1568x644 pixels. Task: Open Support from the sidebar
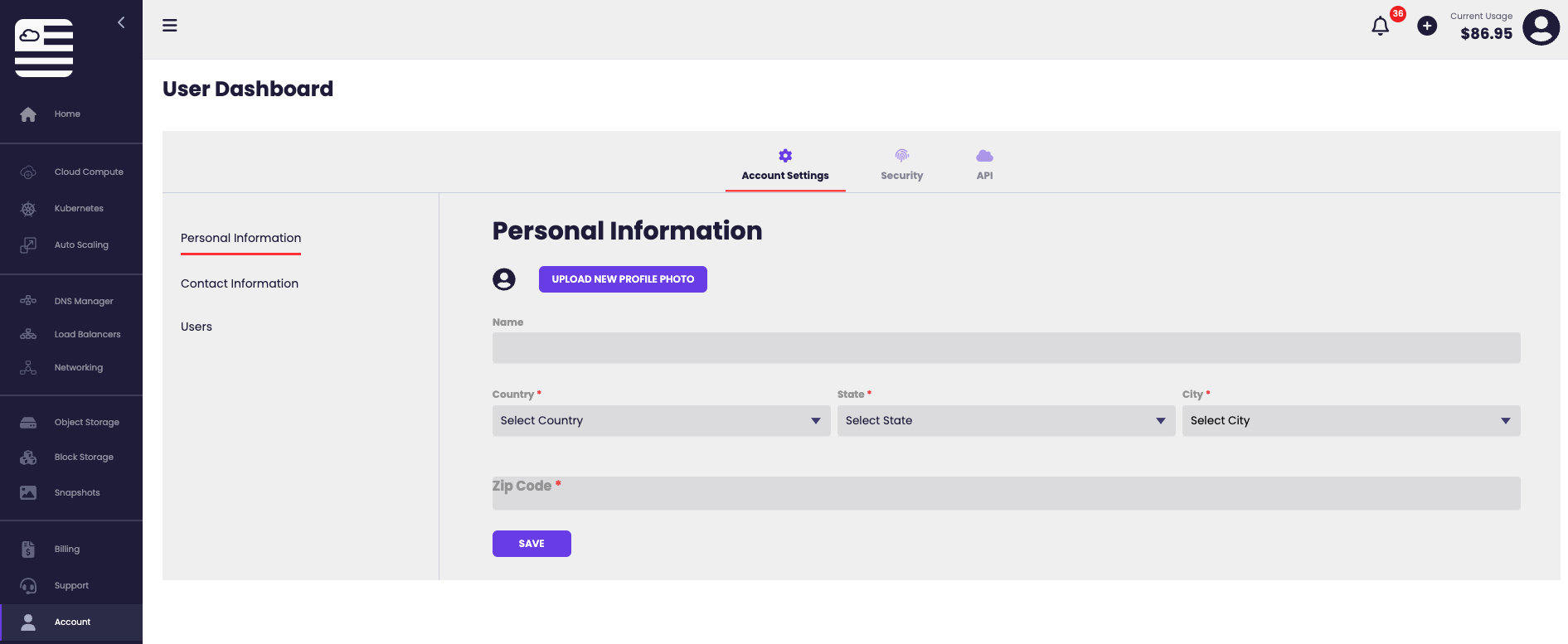(71, 586)
